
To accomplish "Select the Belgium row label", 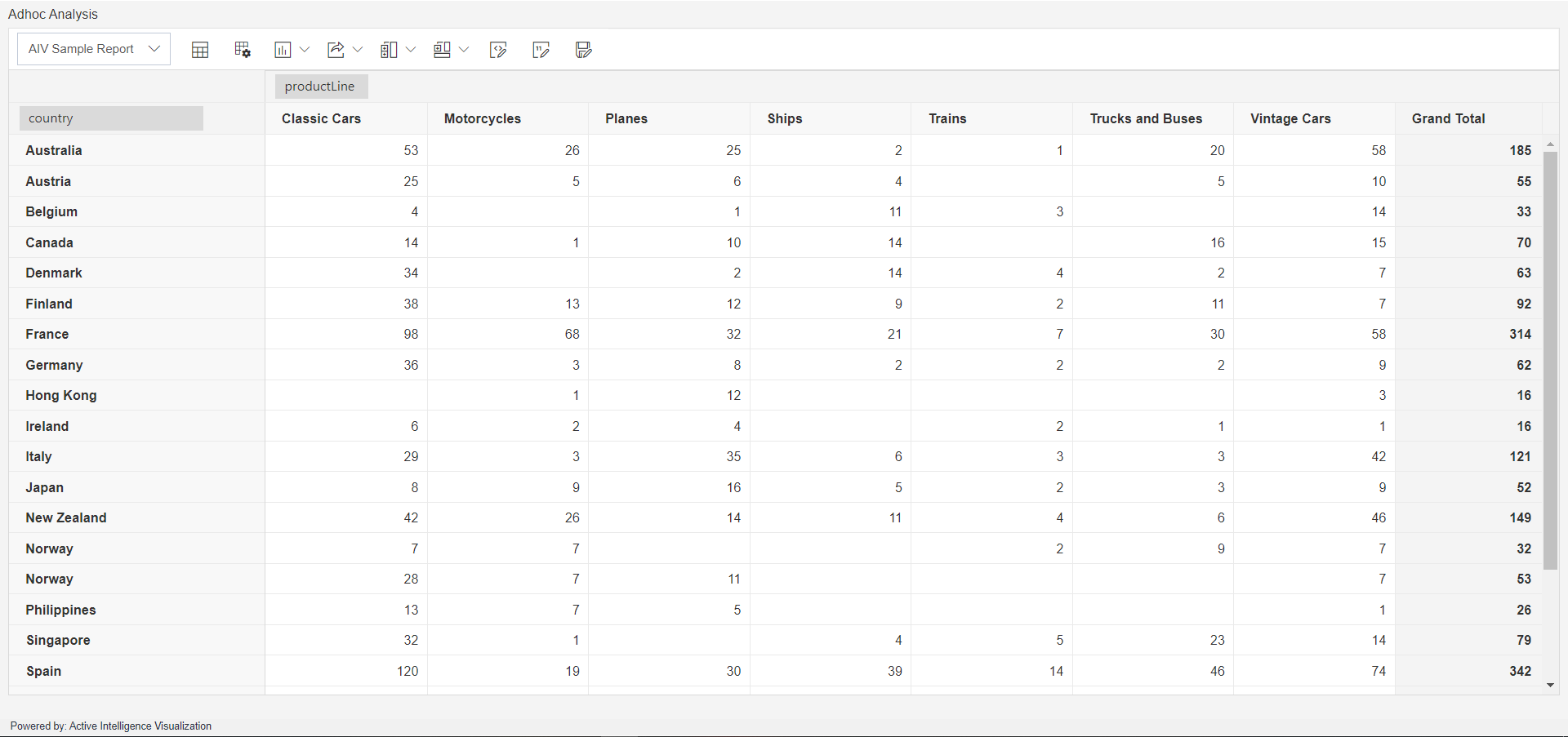I will (51, 212).
